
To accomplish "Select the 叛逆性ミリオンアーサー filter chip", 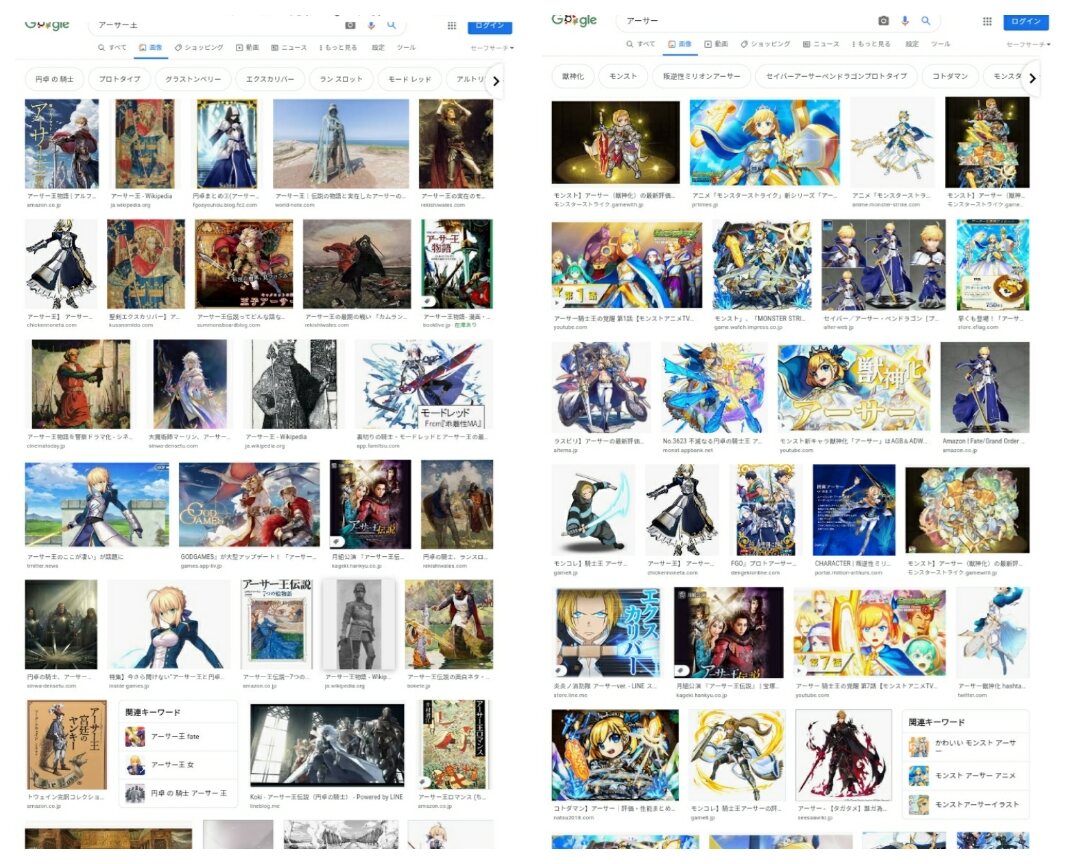I will point(698,76).
